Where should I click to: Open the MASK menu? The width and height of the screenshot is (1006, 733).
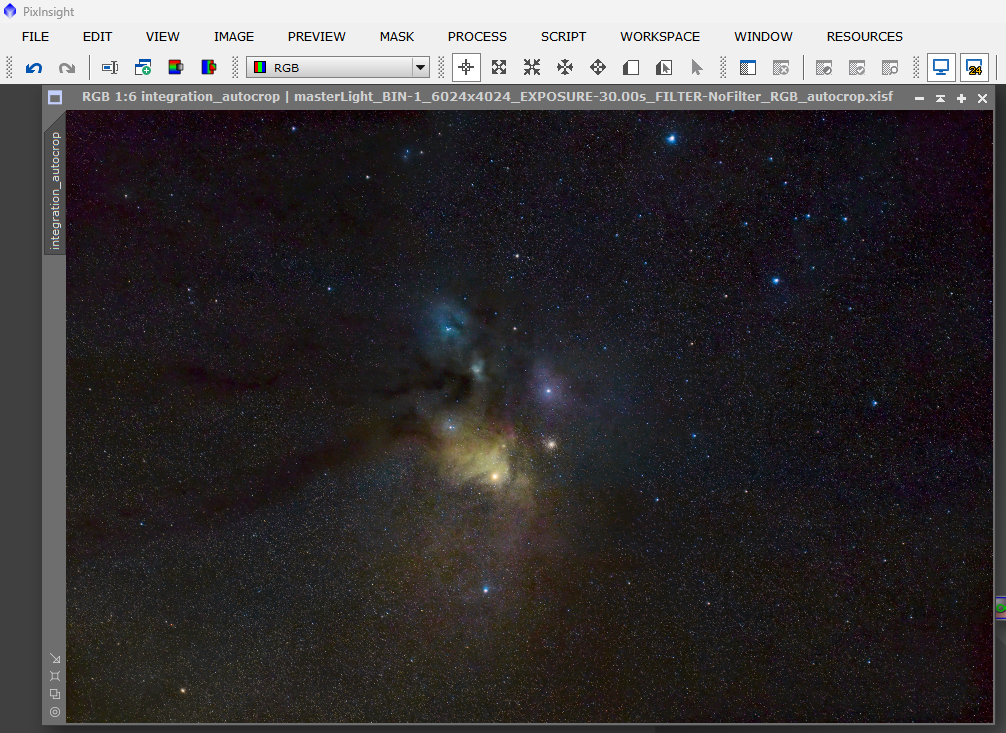(396, 37)
